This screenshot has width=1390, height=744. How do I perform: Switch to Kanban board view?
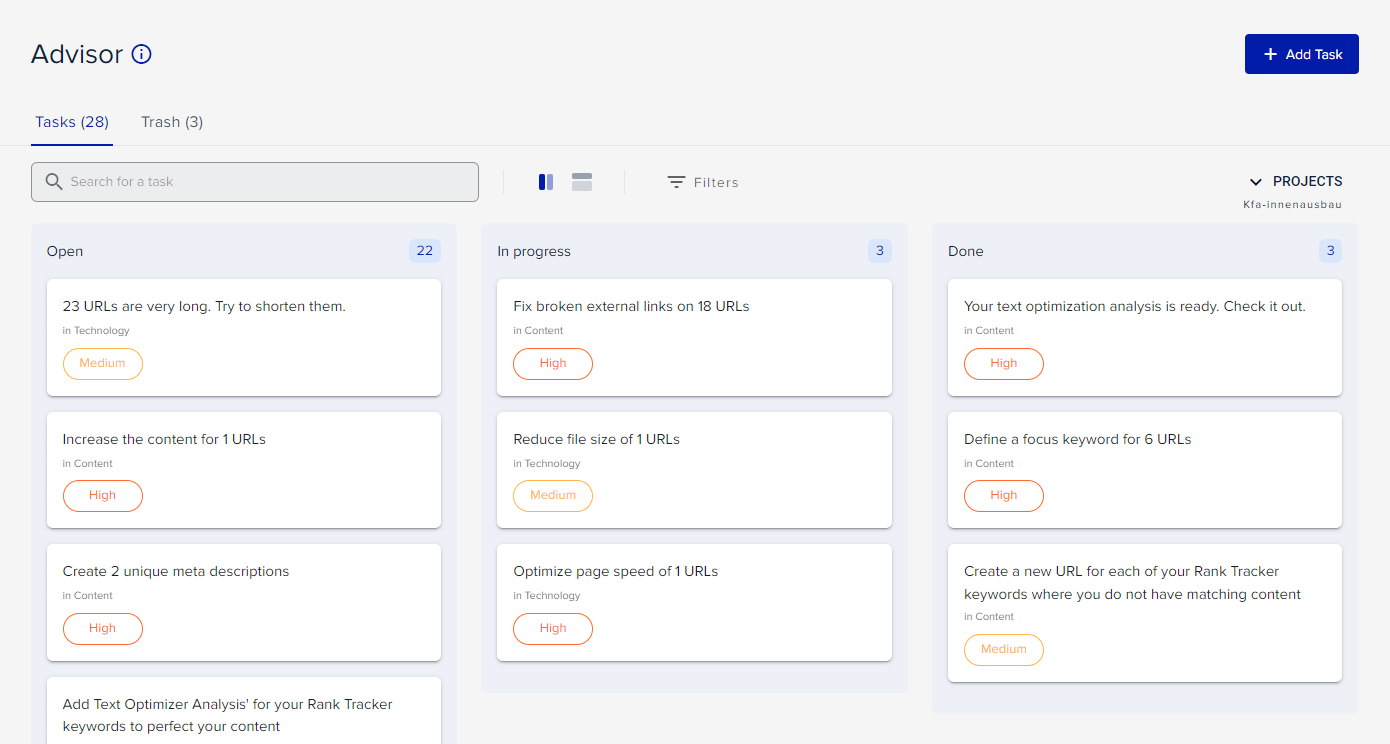(545, 181)
